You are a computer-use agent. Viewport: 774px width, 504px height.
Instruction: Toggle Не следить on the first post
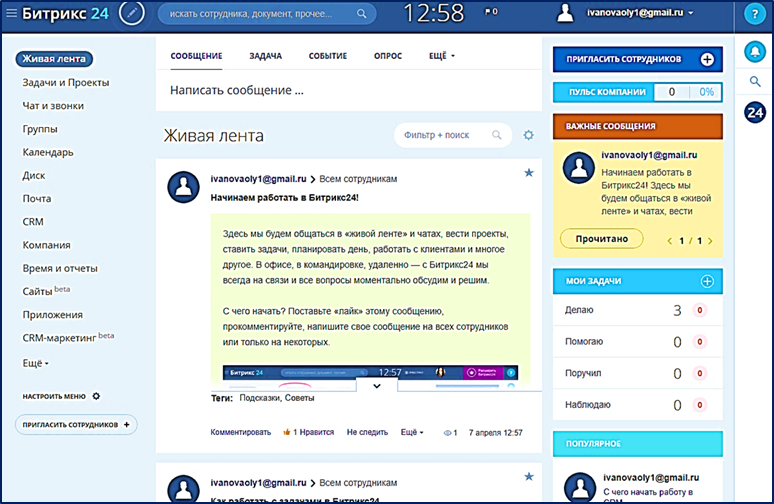point(367,432)
